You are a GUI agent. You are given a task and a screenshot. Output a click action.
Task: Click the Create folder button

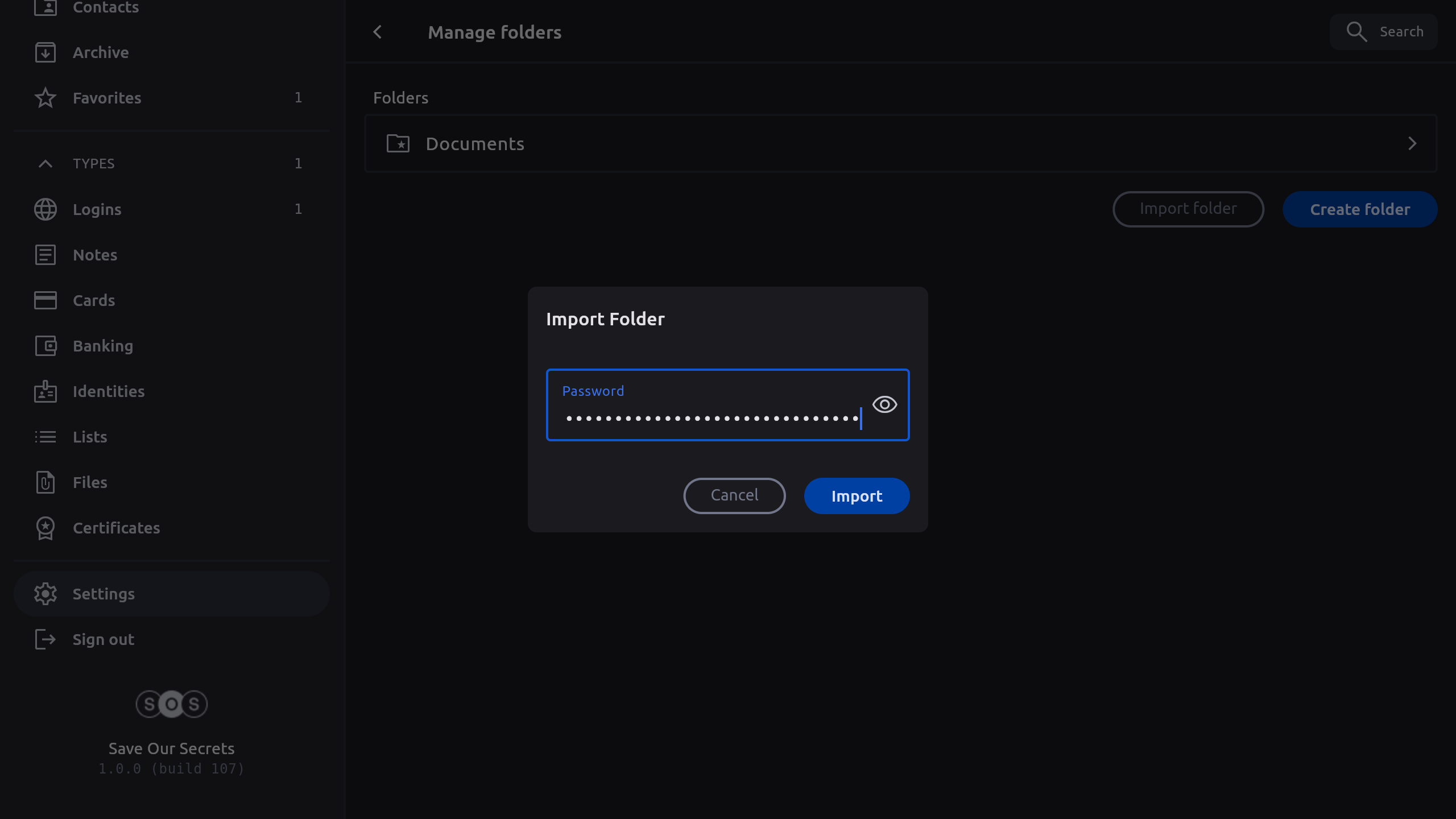tap(1359, 209)
